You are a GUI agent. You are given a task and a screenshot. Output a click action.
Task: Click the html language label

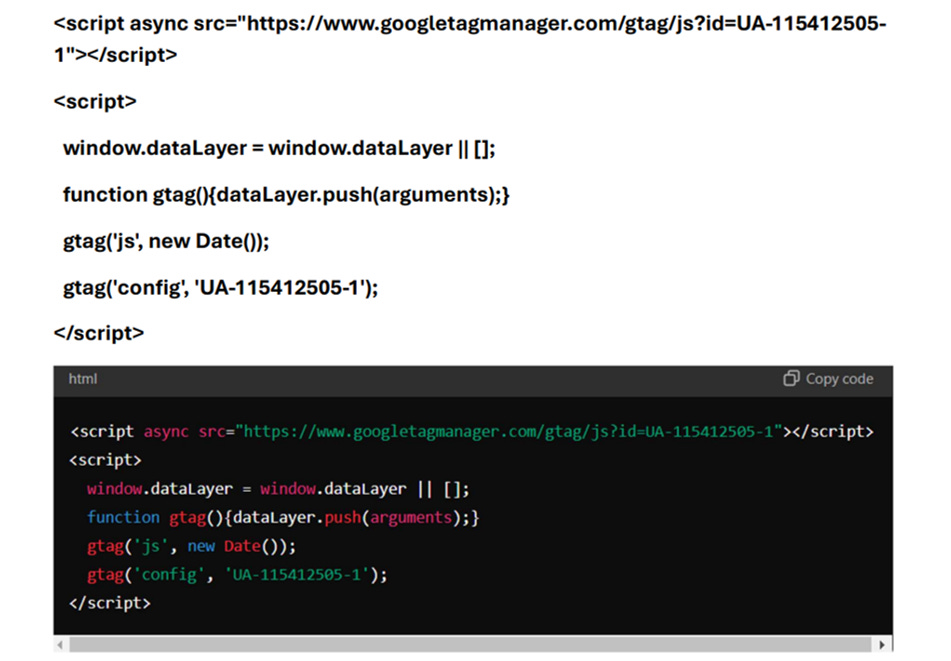pyautogui.click(x=82, y=379)
